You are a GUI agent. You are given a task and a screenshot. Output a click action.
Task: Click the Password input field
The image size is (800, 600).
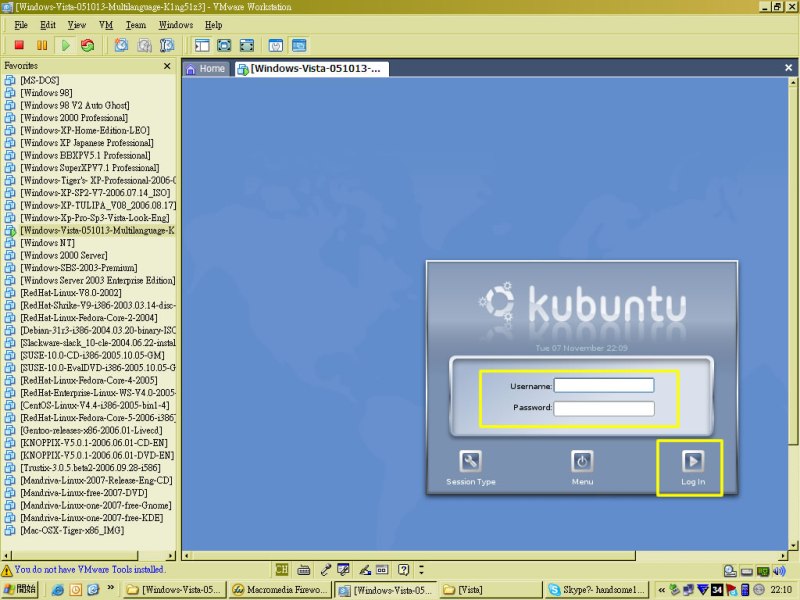(604, 408)
